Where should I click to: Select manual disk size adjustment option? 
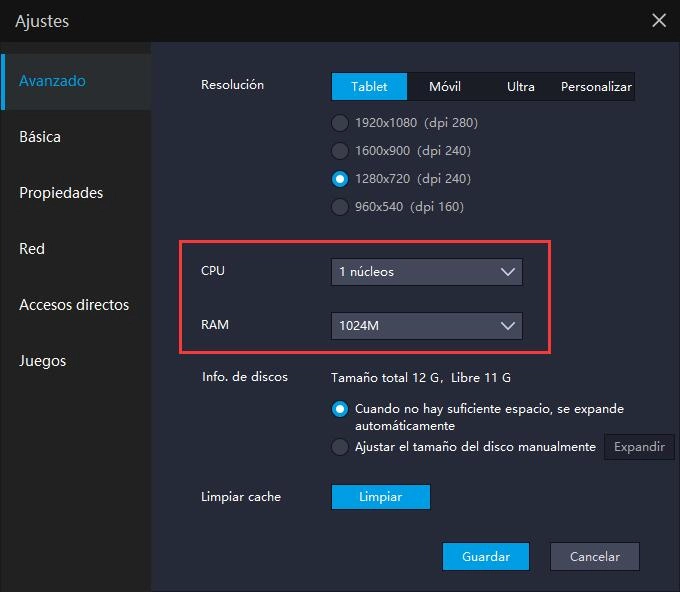pyautogui.click(x=340, y=447)
